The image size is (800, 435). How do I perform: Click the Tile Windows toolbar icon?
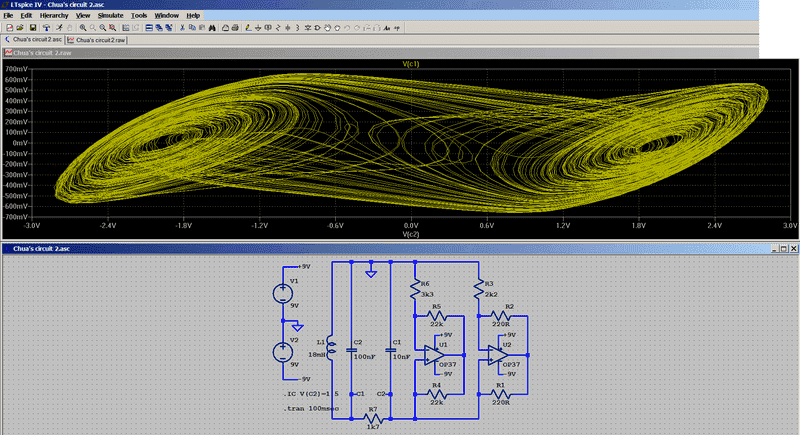click(x=149, y=27)
